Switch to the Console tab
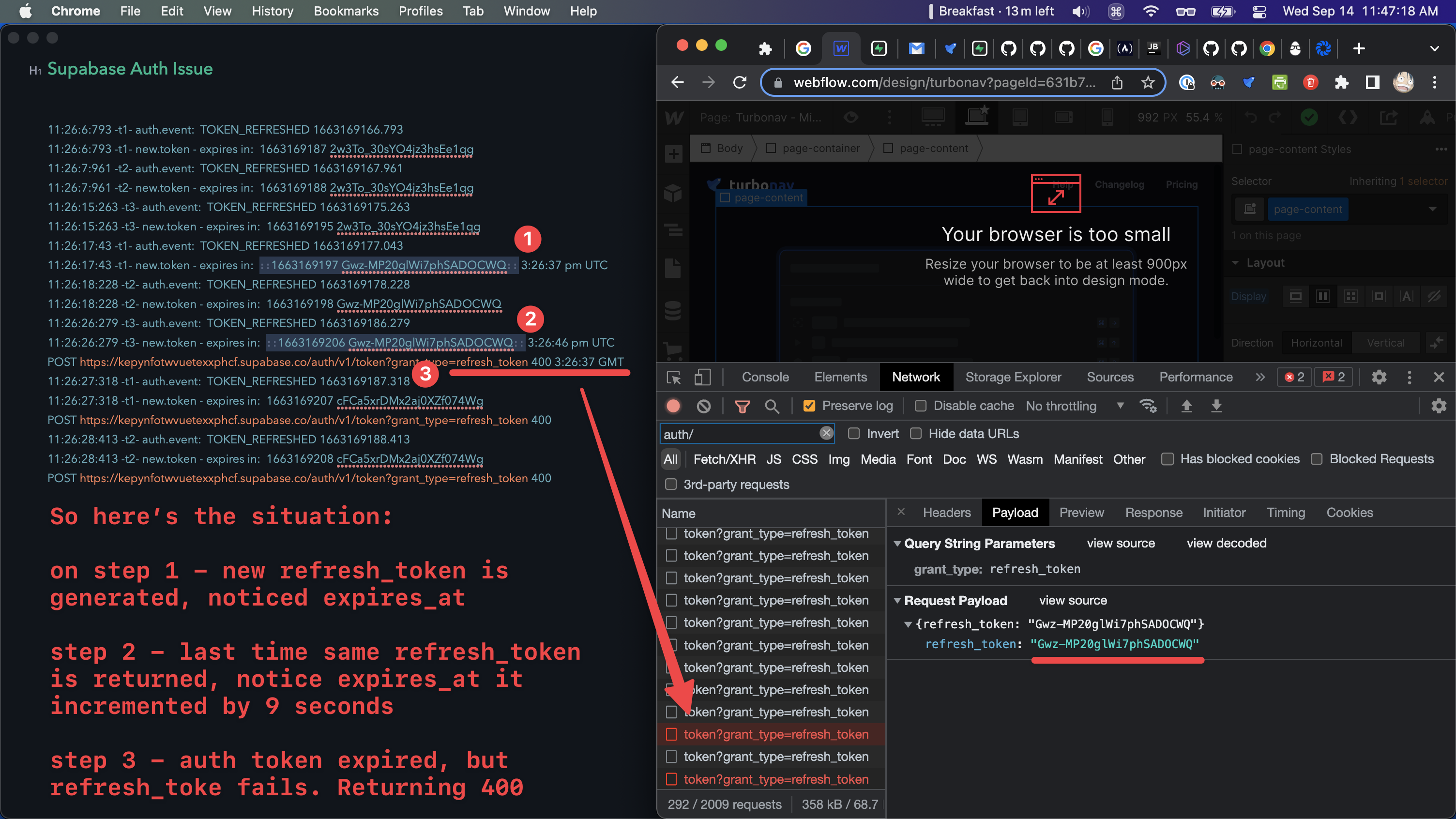 [x=765, y=377]
